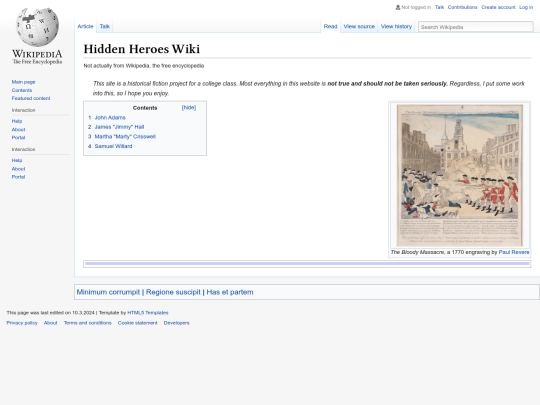This screenshot has width=540, height=405.
Task: Click the Minimum corrumpit link
Action: point(108,292)
